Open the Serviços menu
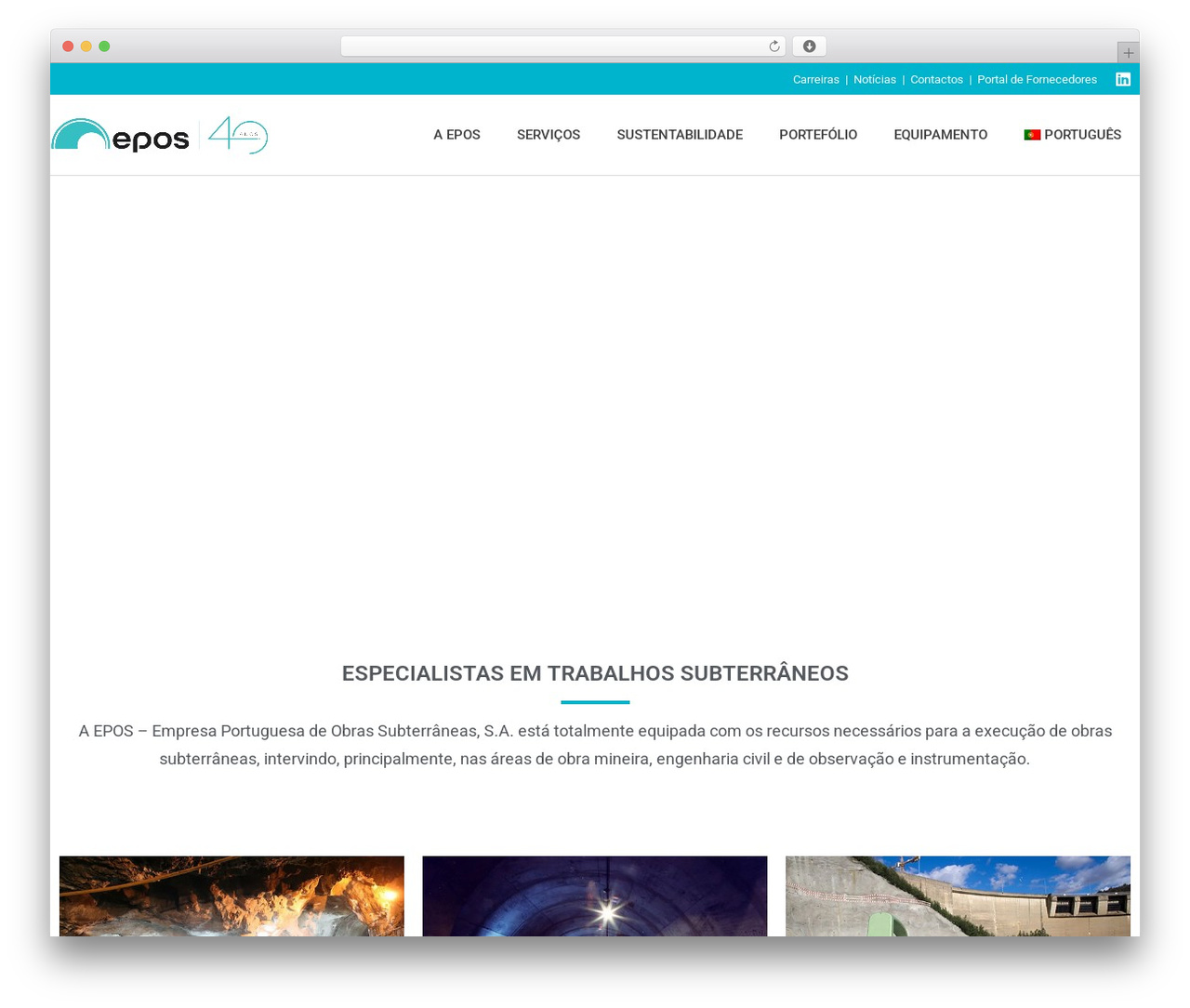 [549, 135]
